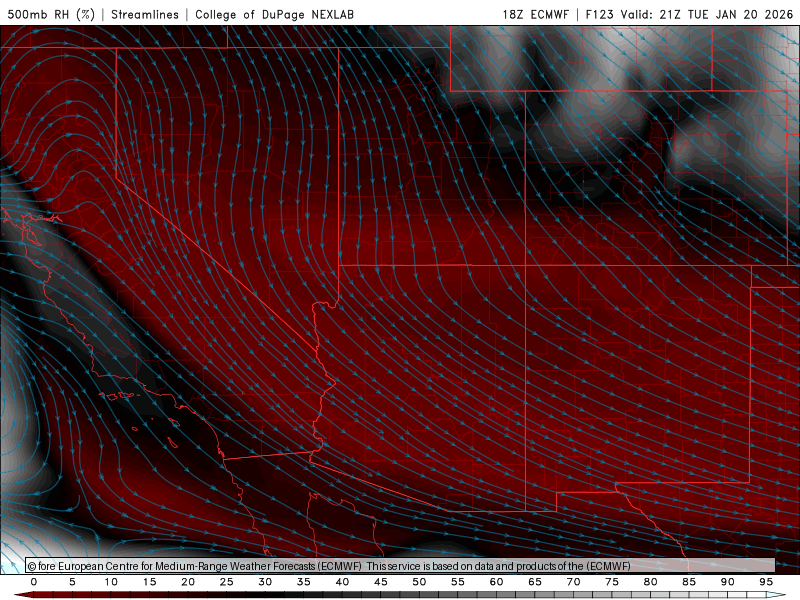The width and height of the screenshot is (800, 600).
Task: Click the "55" value on the color scale
Action: (x=458, y=582)
